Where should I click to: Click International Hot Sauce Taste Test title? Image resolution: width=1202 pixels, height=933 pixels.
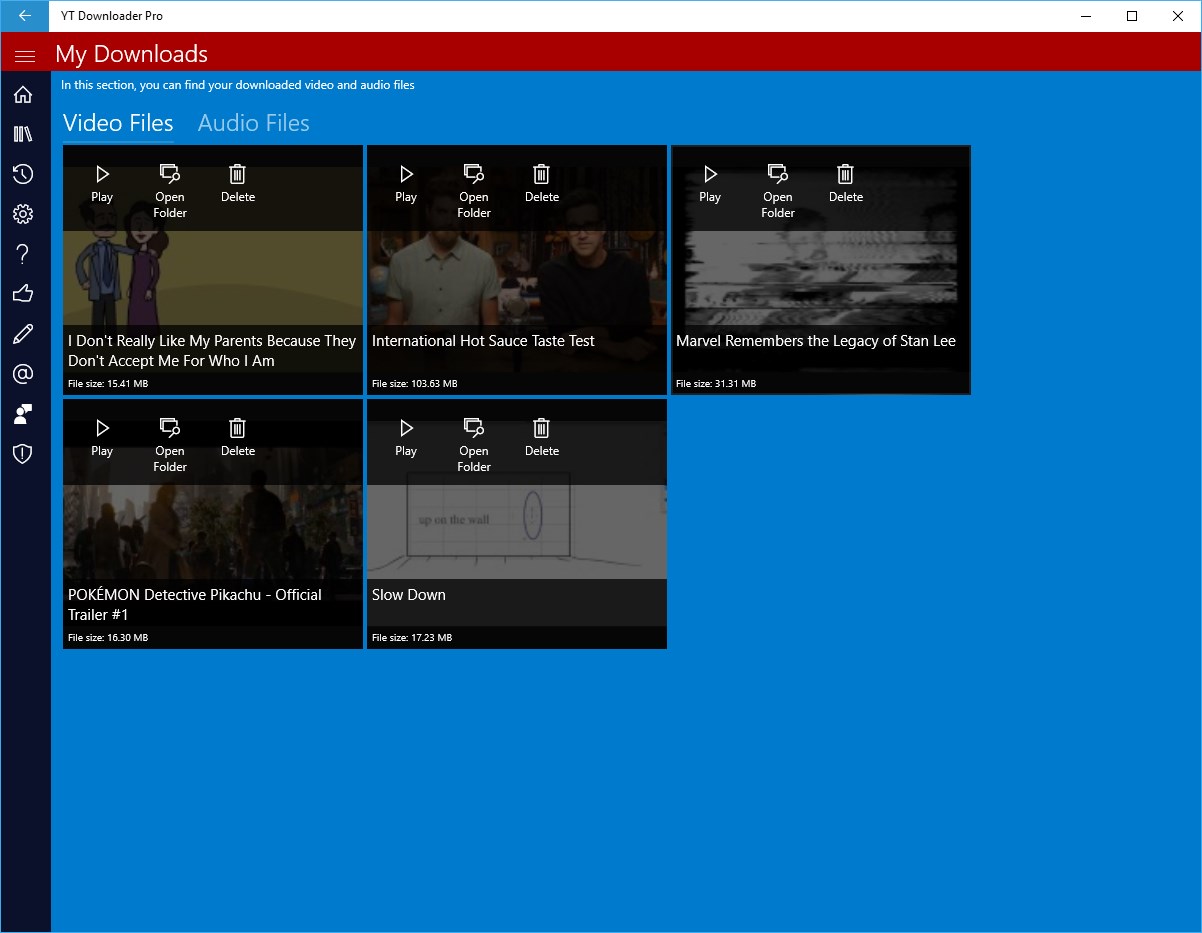coord(483,341)
